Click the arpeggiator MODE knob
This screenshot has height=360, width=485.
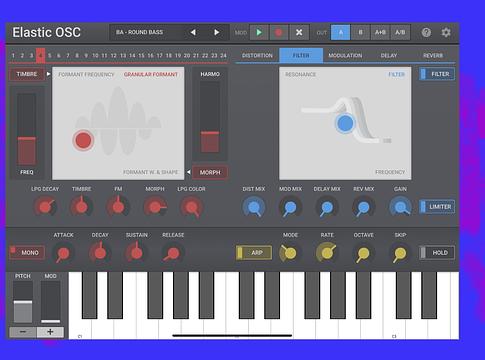tap(290, 253)
